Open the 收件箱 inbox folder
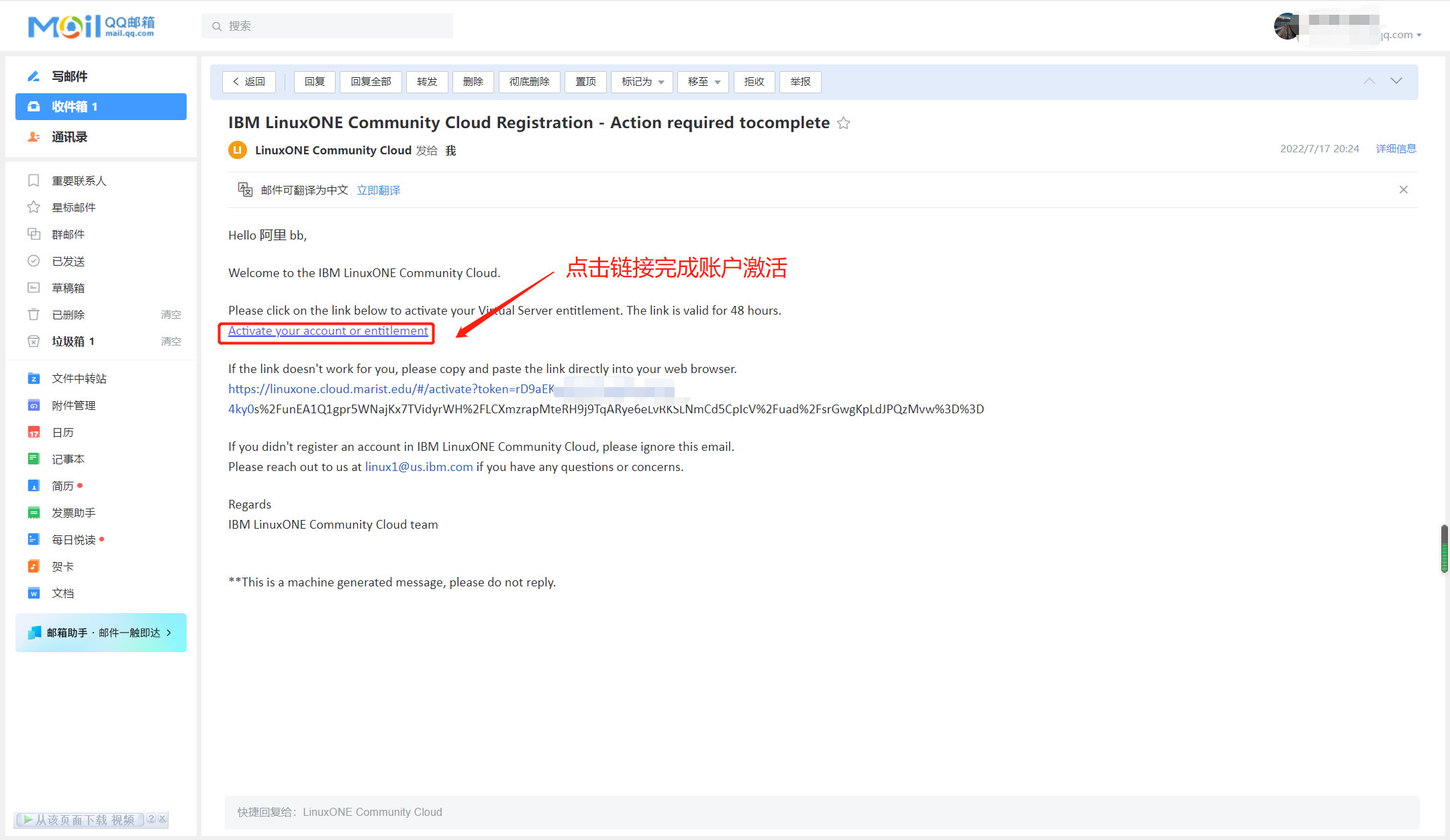The width and height of the screenshot is (1450, 840). 101,107
